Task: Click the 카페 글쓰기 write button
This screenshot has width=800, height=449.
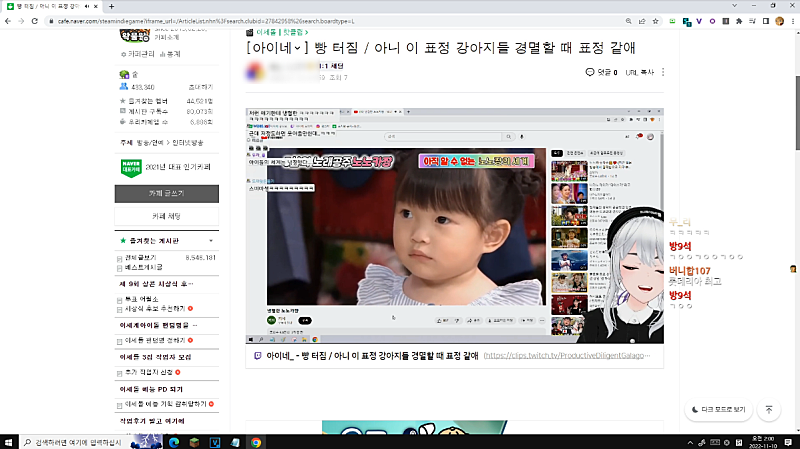Action: tap(167, 193)
